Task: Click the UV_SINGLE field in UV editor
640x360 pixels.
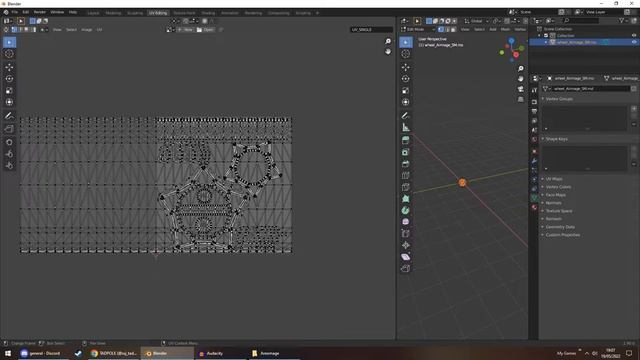Action: click(371, 30)
